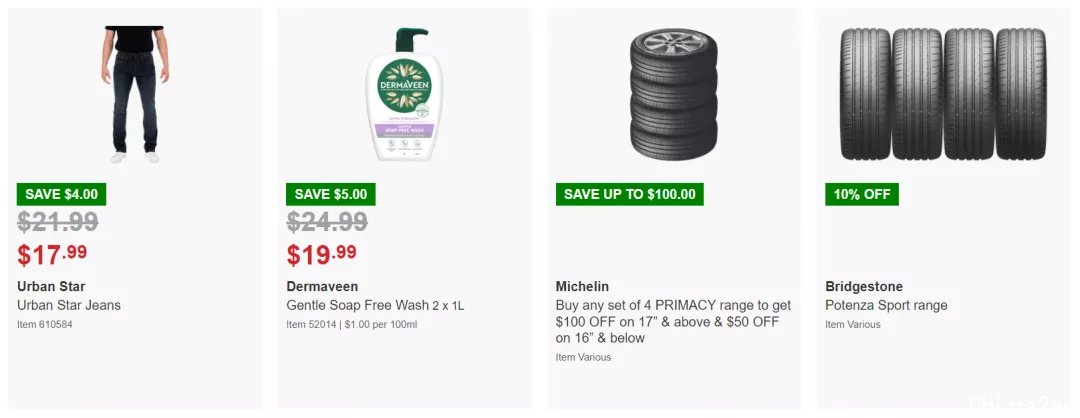The width and height of the screenshot is (1080, 418).
Task: Click the SAVE UP TO $100.00 badge
Action: [x=630, y=194]
